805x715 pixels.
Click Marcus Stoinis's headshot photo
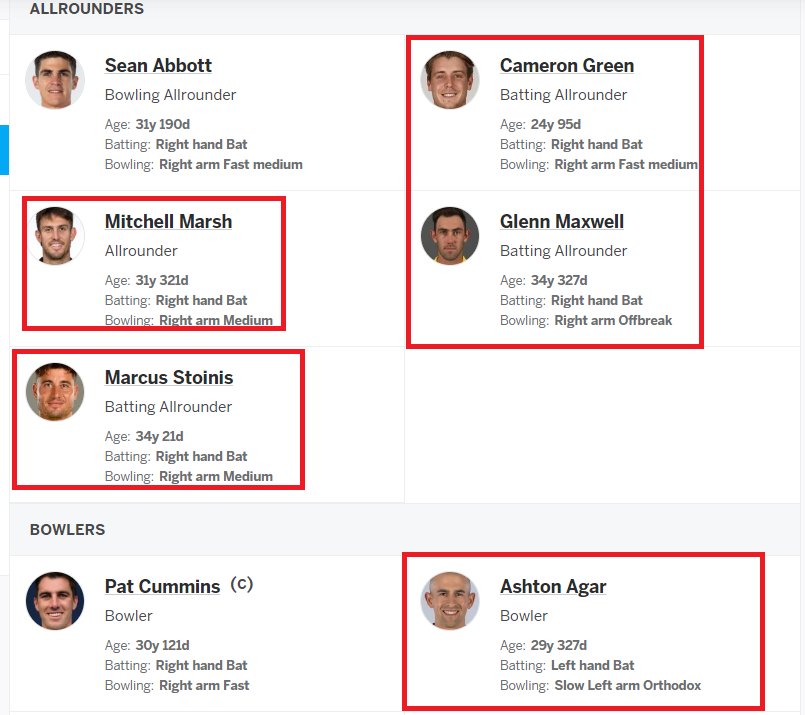coord(55,392)
